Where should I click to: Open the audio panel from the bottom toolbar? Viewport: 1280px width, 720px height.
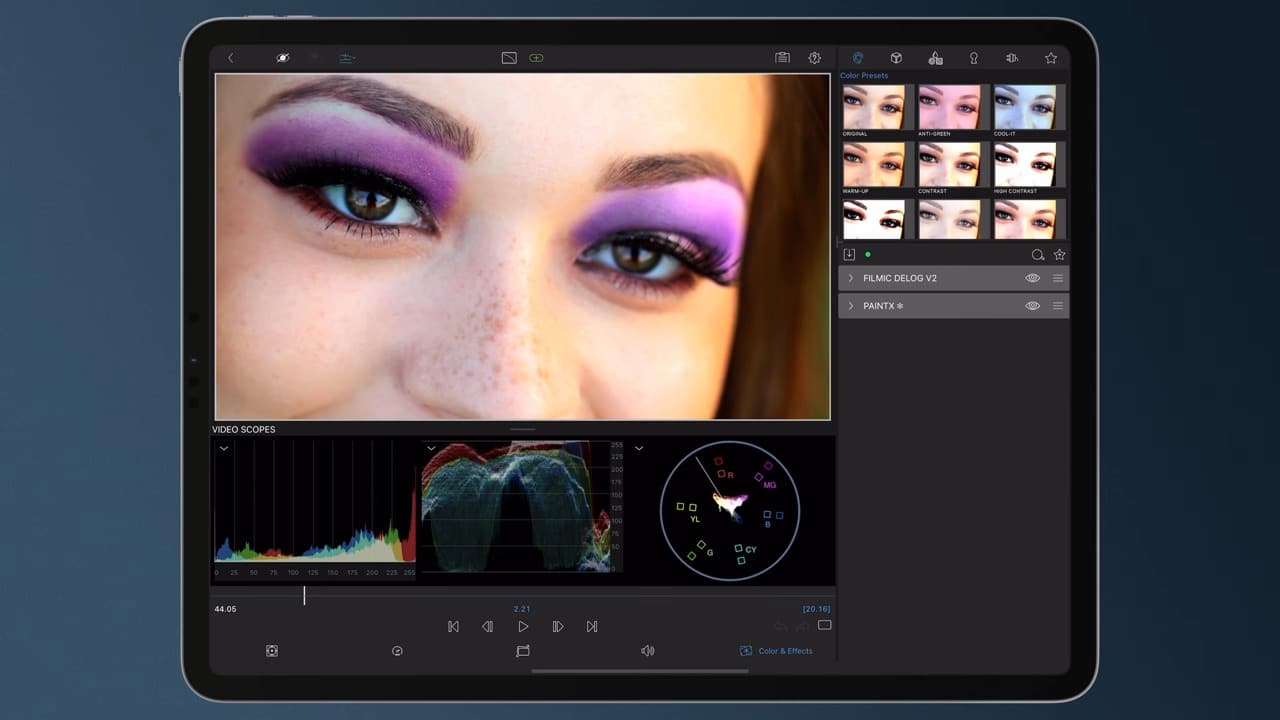pos(648,650)
